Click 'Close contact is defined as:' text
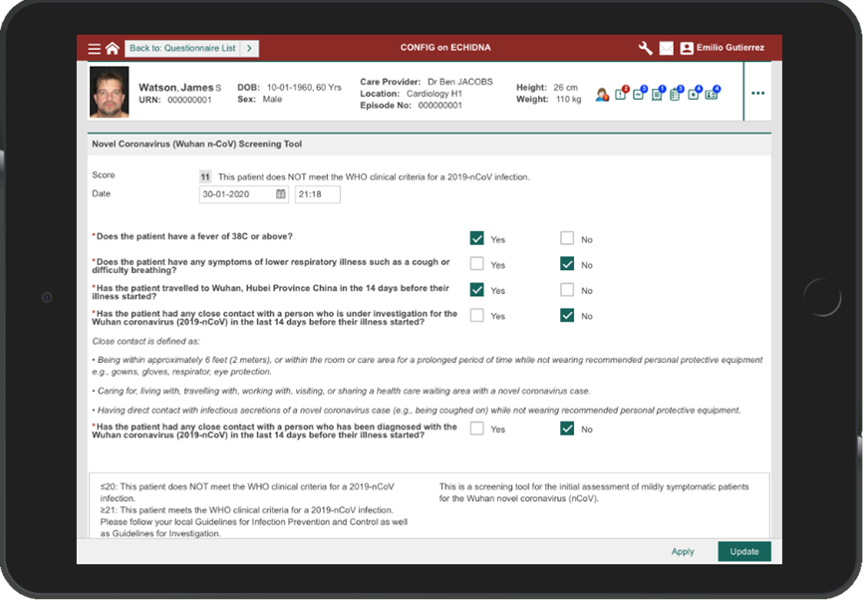Image resolution: width=865 pixels, height=600 pixels. click(146, 341)
